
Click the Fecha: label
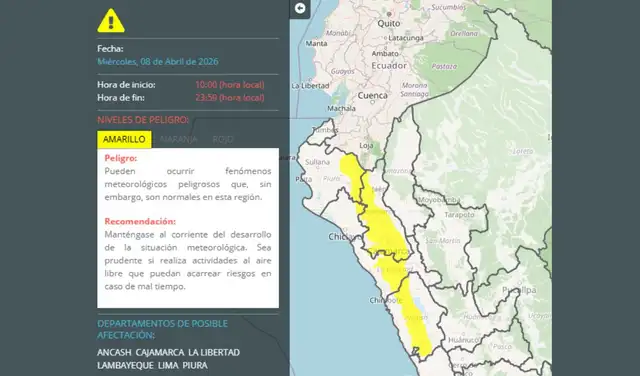click(110, 49)
